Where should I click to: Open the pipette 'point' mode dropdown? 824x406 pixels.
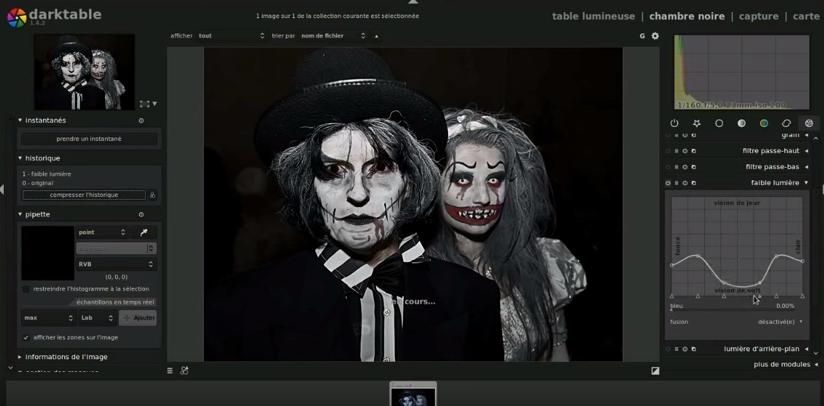[102, 232]
